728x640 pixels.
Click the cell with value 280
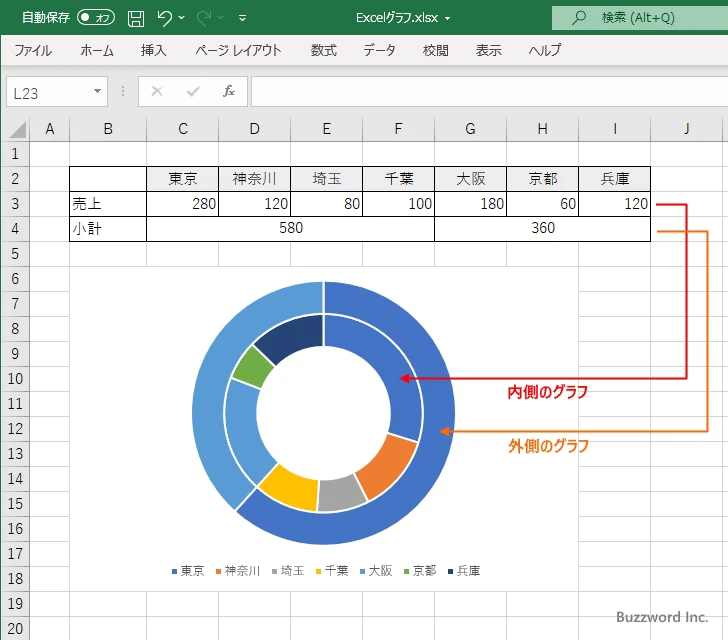pyautogui.click(x=182, y=204)
